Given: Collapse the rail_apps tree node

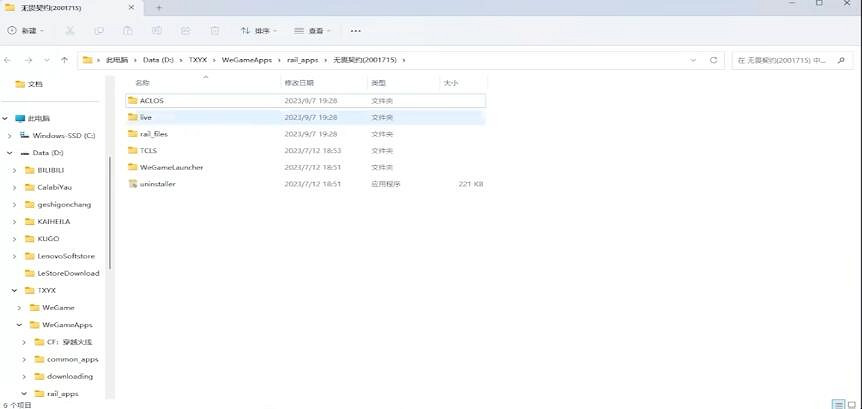Looking at the screenshot, I should tap(24, 394).
